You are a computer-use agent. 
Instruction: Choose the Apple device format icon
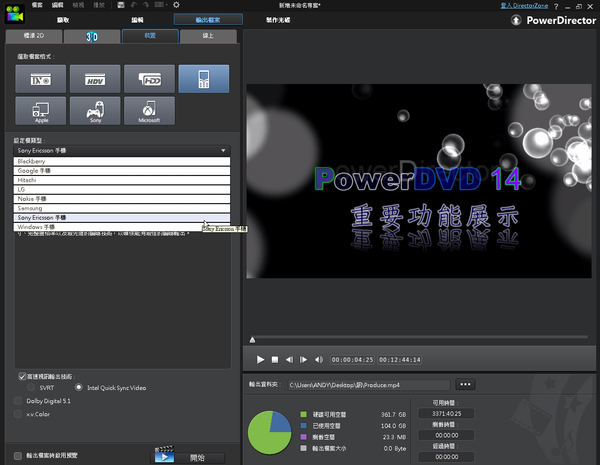pos(41,110)
